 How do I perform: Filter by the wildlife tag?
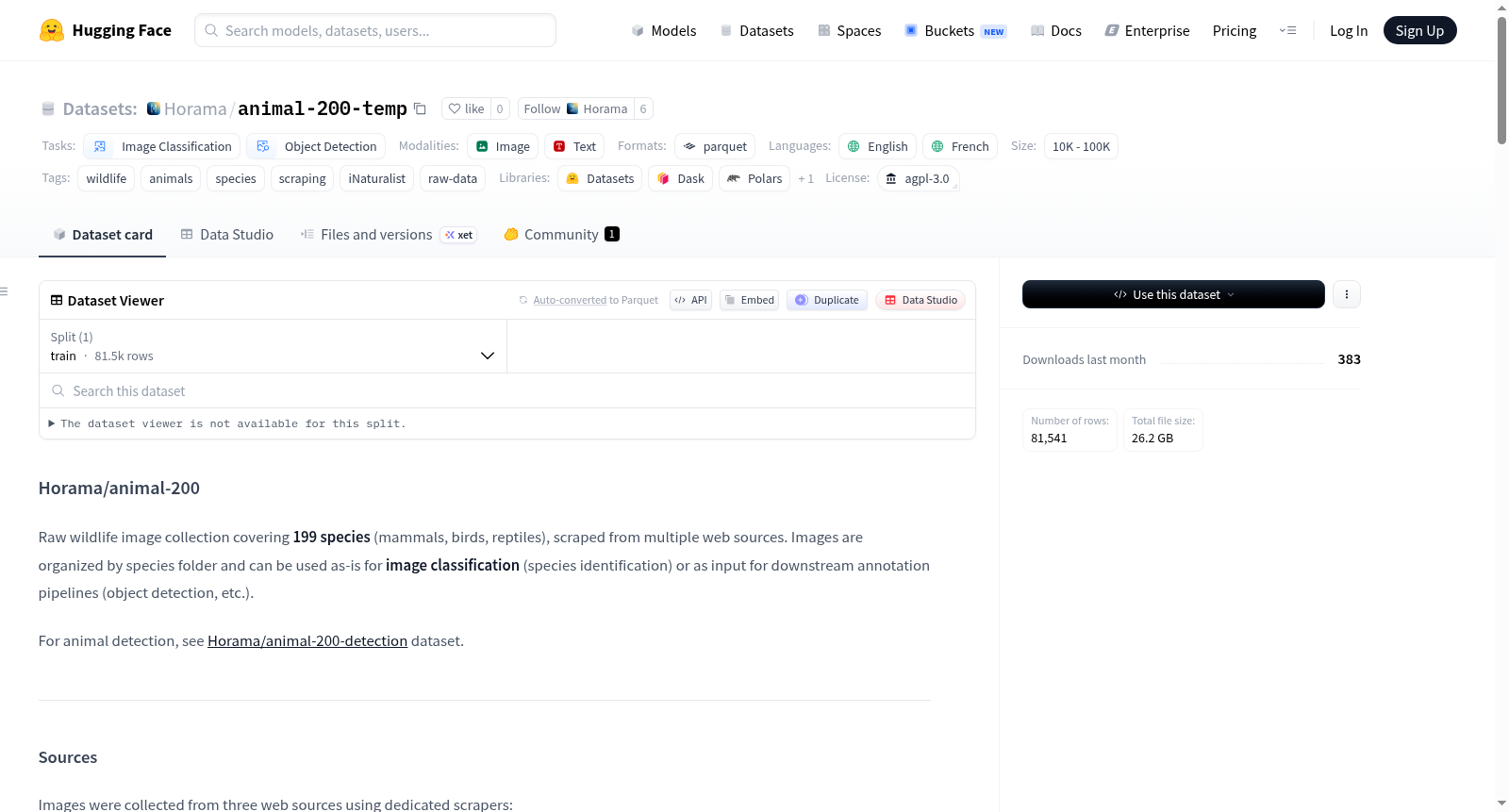pyautogui.click(x=107, y=178)
